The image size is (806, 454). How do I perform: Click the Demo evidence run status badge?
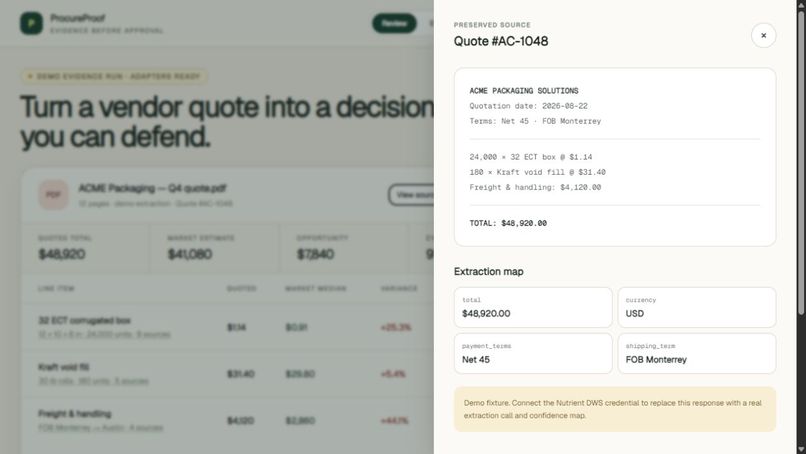(x=114, y=77)
